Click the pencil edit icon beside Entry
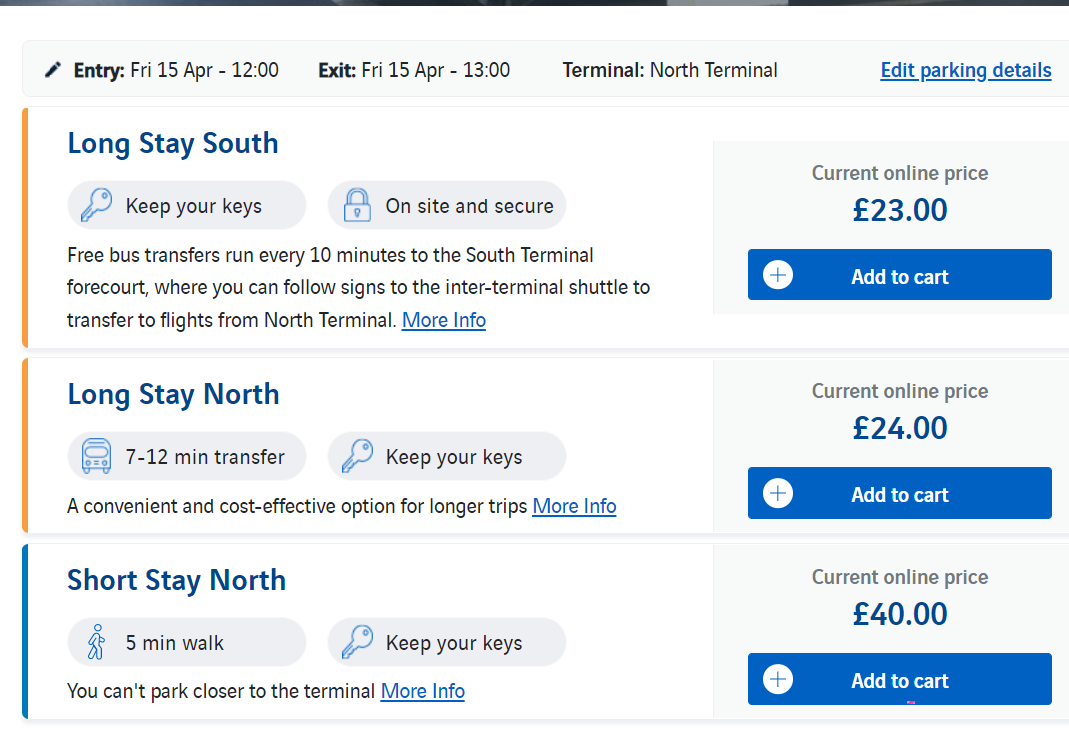Screen dimensions: 1069x742 pos(53,70)
